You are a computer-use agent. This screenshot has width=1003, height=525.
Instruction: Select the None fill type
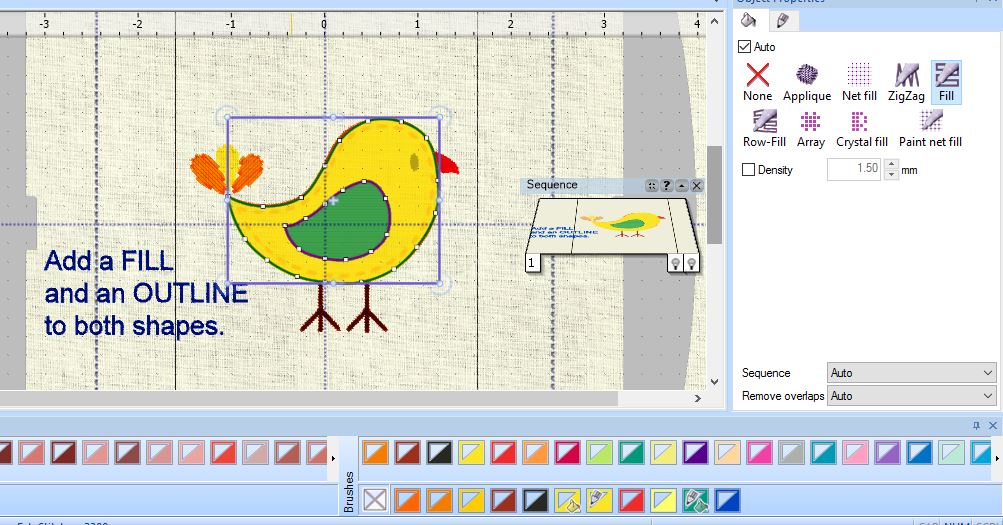(x=757, y=82)
